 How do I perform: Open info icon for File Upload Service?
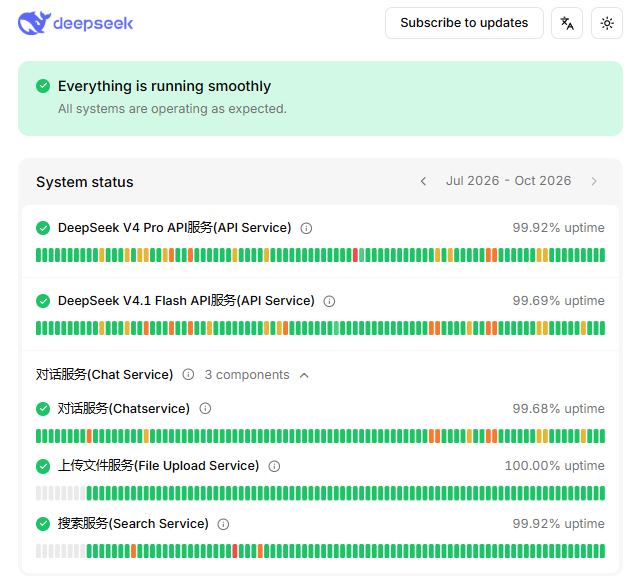pos(275,466)
